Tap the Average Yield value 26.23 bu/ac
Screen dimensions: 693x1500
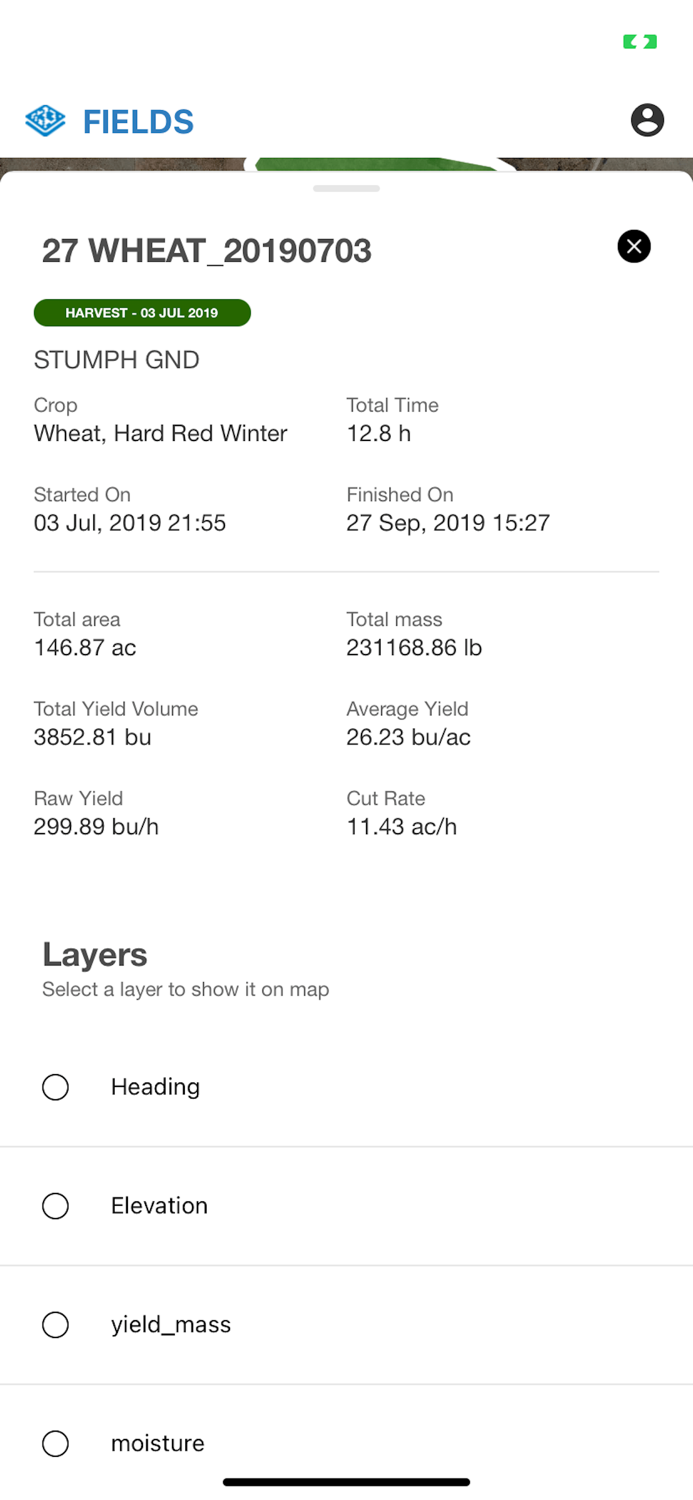pyautogui.click(x=406, y=737)
